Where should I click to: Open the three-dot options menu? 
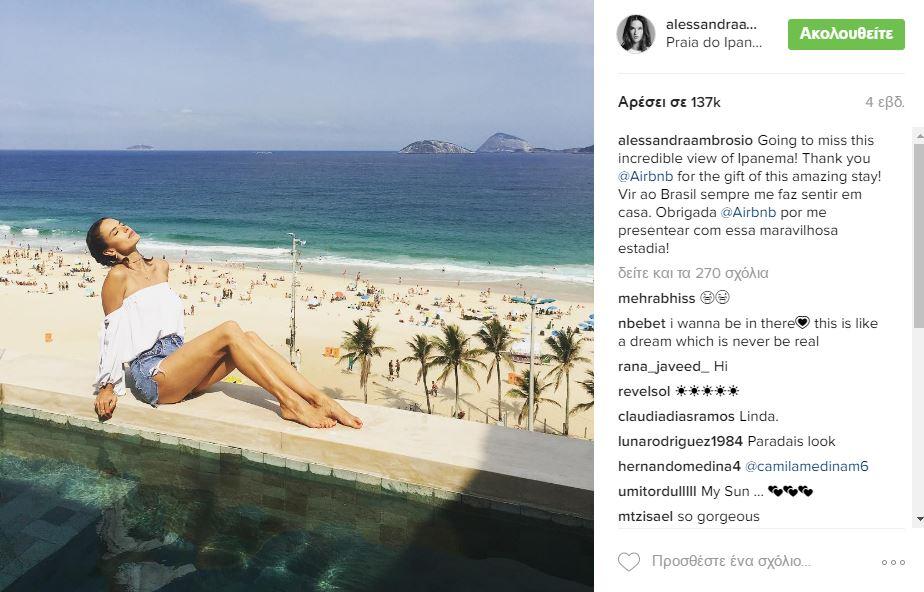coord(893,563)
